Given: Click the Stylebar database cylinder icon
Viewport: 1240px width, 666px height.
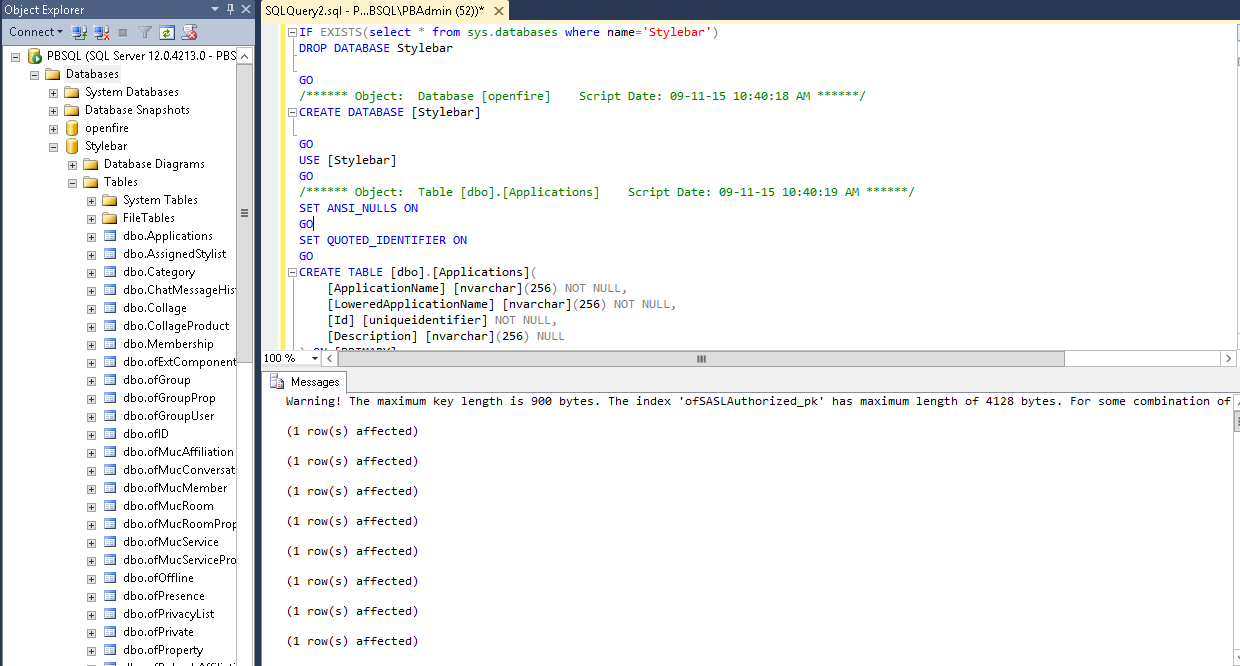Looking at the screenshot, I should coord(72,146).
